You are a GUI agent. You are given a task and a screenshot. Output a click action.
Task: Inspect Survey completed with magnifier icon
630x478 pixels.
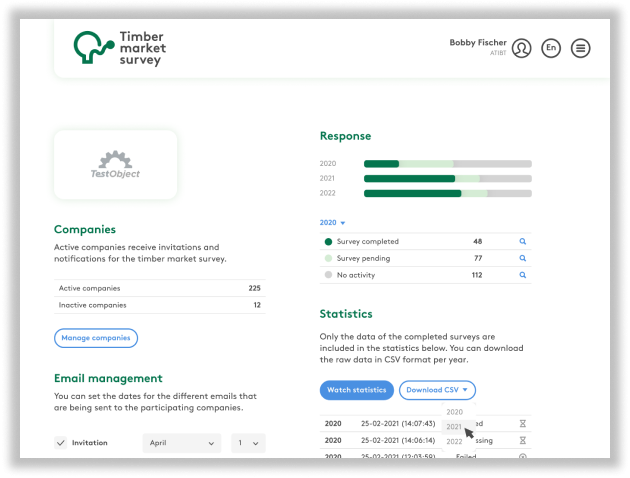(522, 241)
